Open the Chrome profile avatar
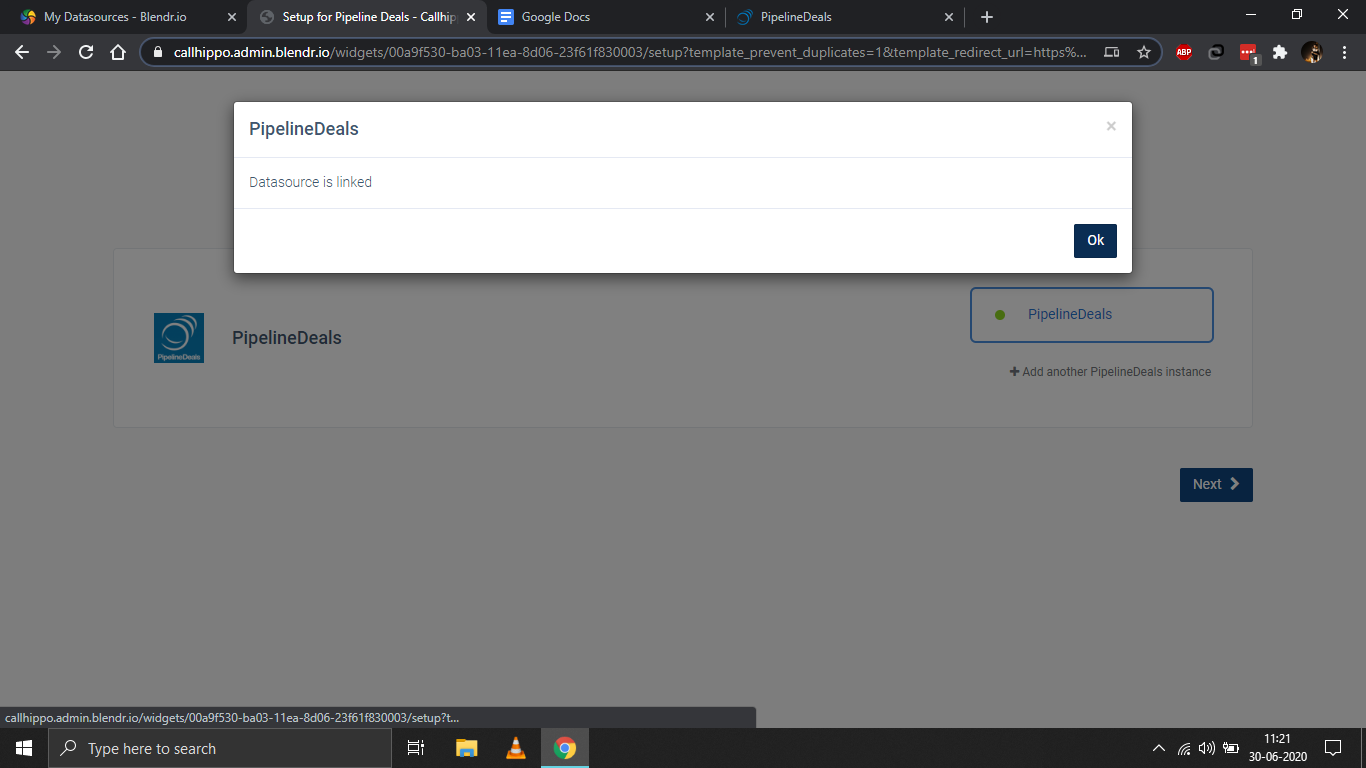This screenshot has height=768, width=1366. [x=1312, y=52]
